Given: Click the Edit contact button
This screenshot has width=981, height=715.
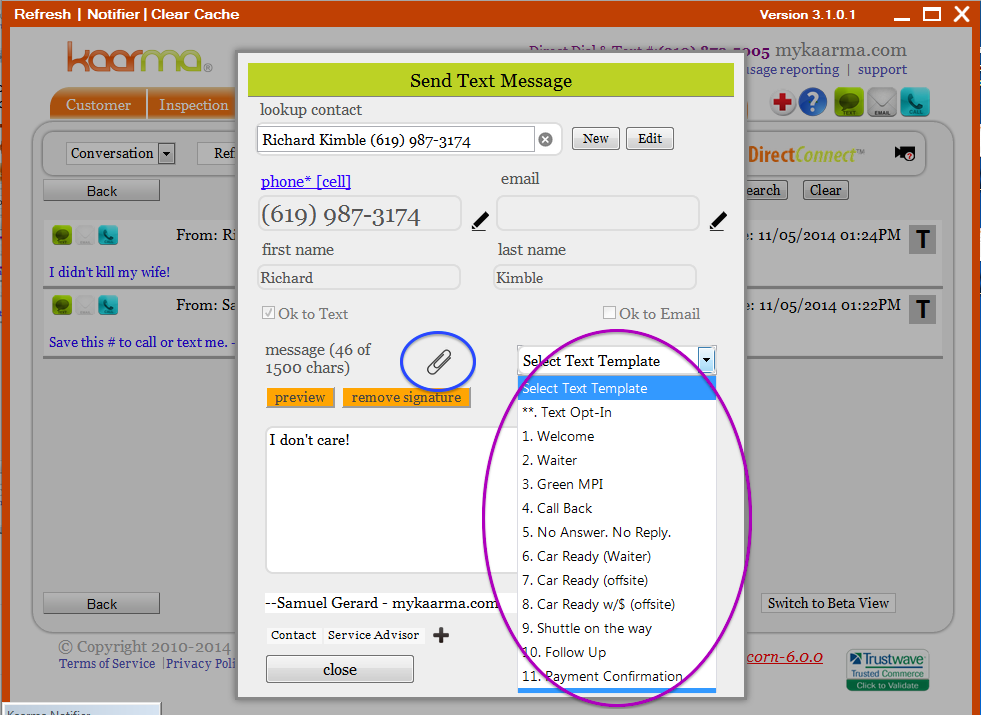Looking at the screenshot, I should coord(650,138).
